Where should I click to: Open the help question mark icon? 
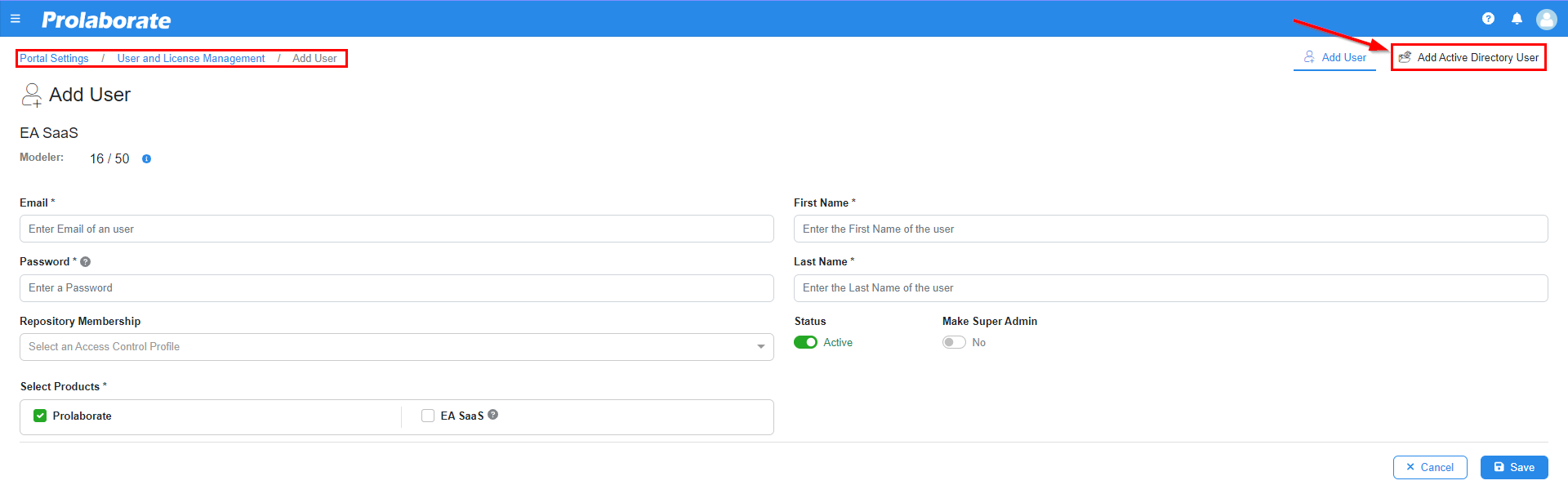(x=1488, y=18)
